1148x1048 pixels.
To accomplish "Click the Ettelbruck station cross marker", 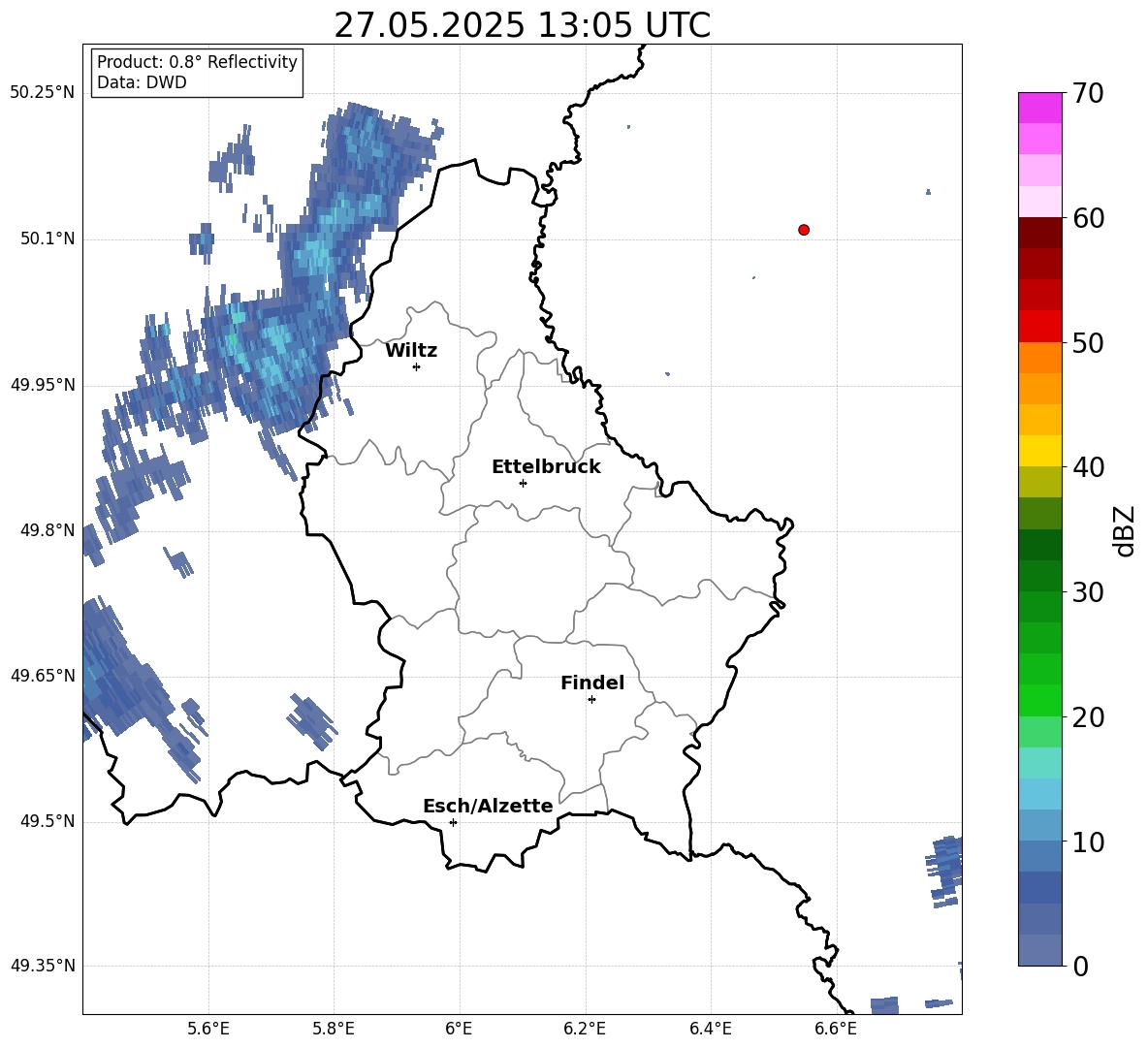I will coord(523,483).
